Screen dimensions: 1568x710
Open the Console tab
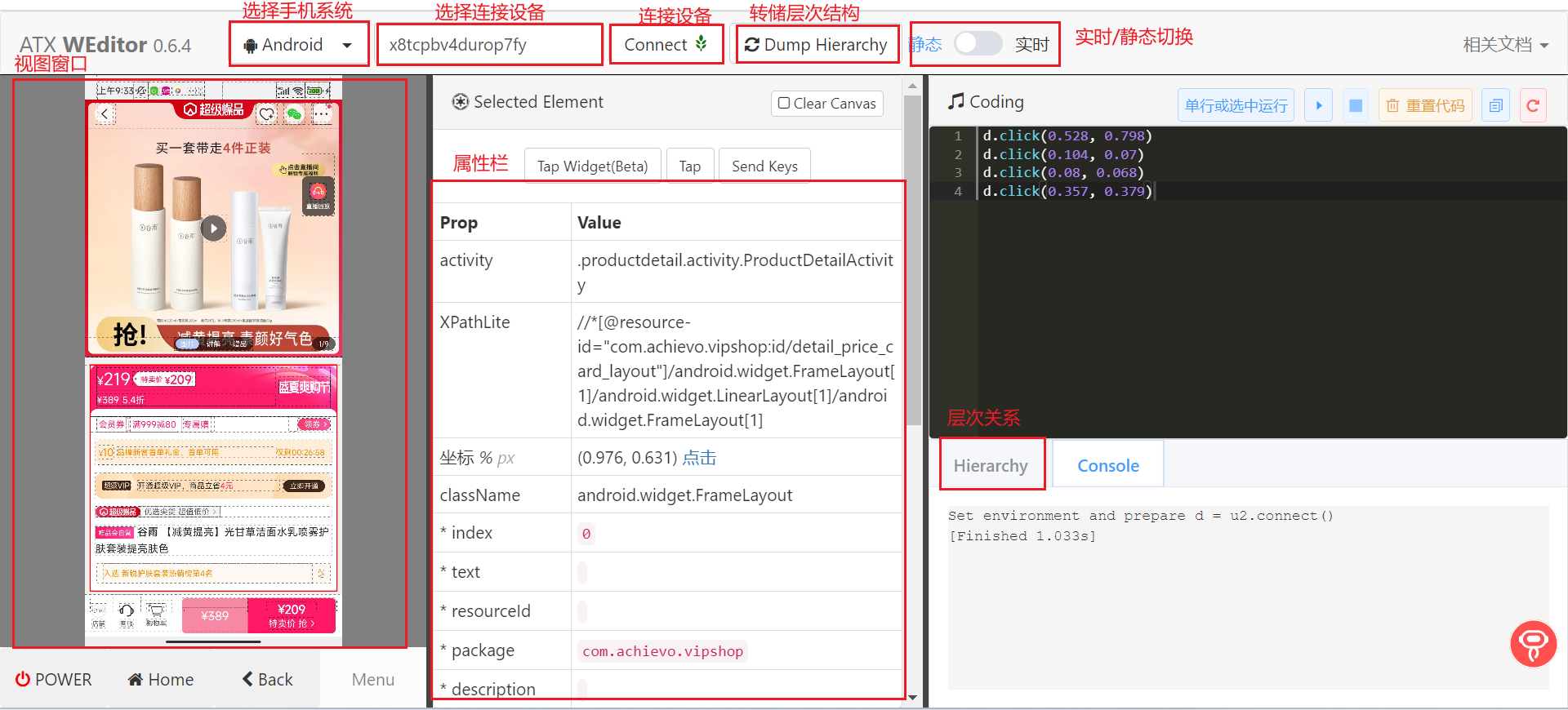[x=1107, y=465]
